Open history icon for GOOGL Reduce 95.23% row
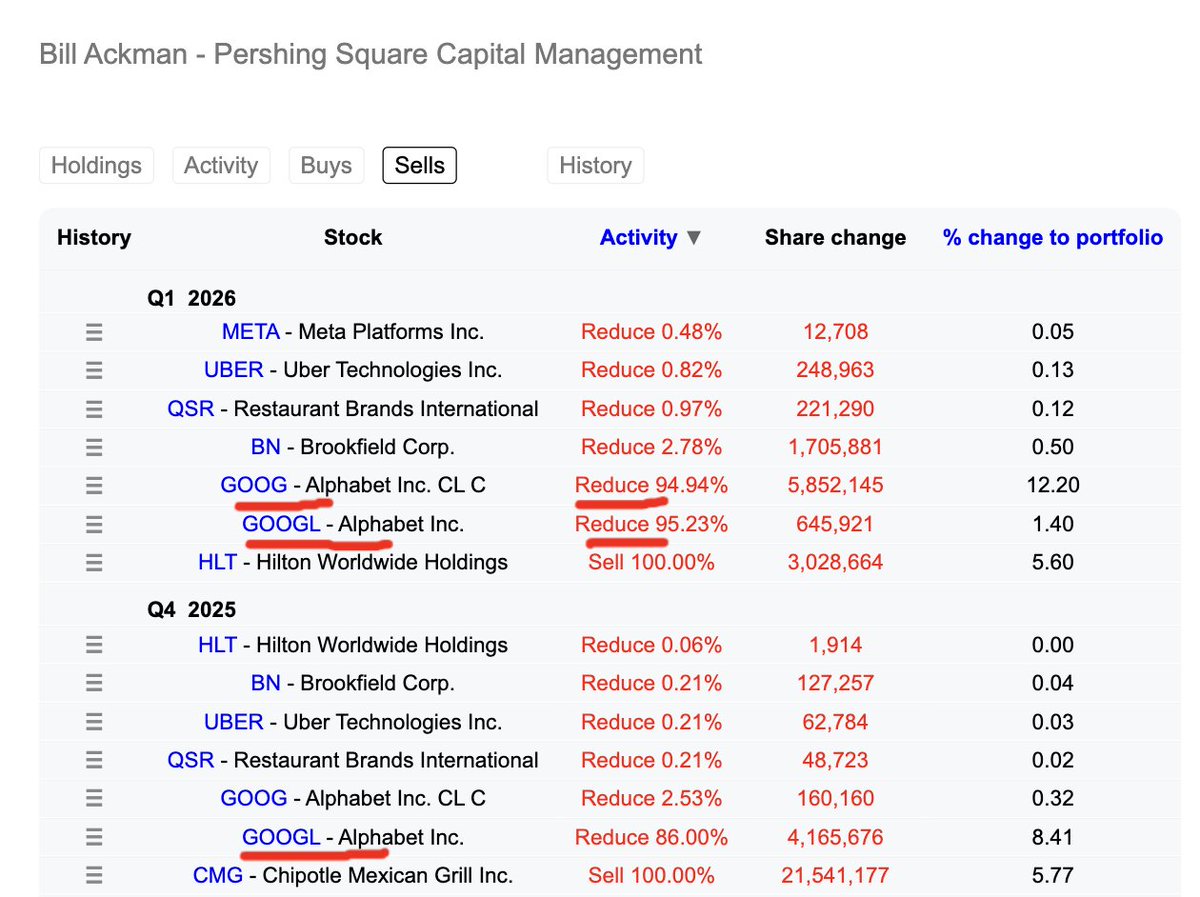Viewport: 1200px width, 897px height. point(94,524)
